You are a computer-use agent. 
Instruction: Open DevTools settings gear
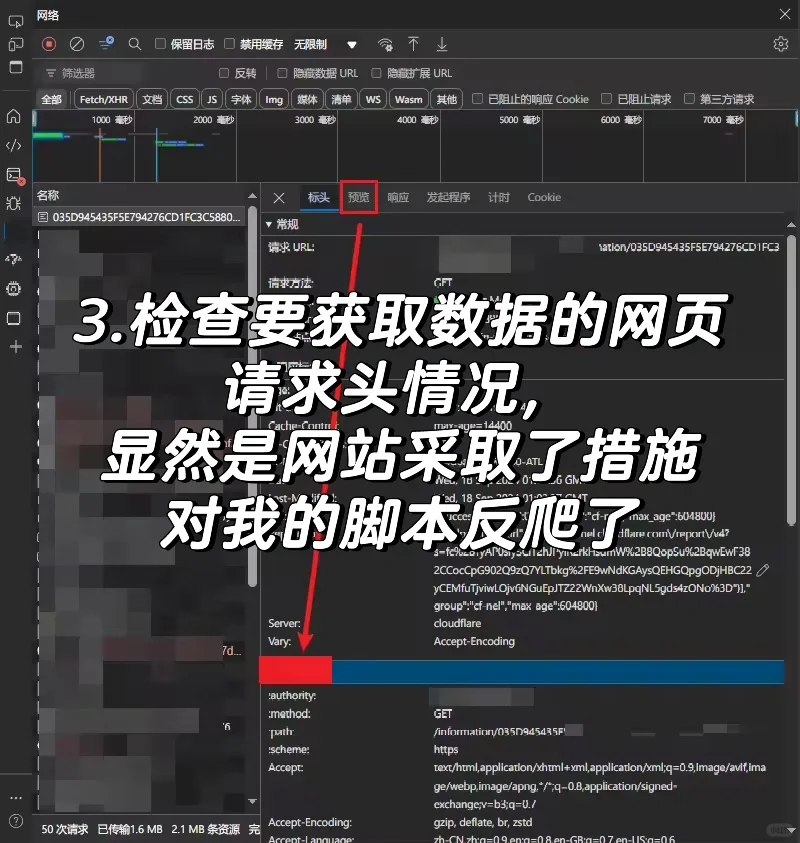click(781, 44)
